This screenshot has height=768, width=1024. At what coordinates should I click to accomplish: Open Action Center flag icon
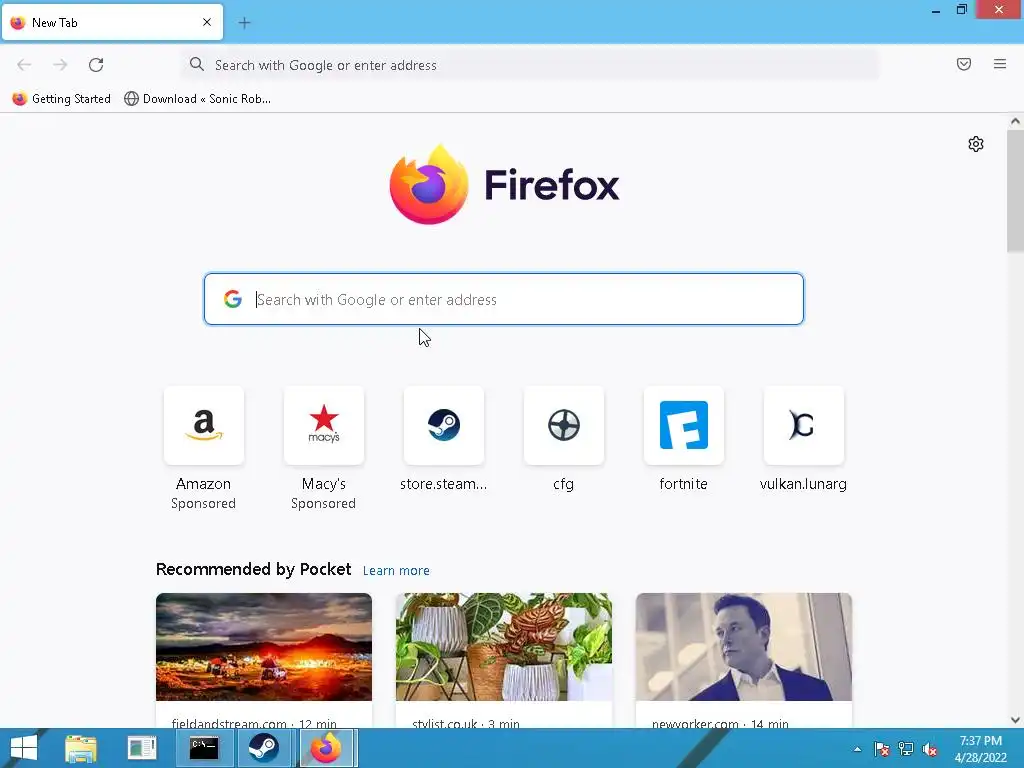[x=882, y=749]
